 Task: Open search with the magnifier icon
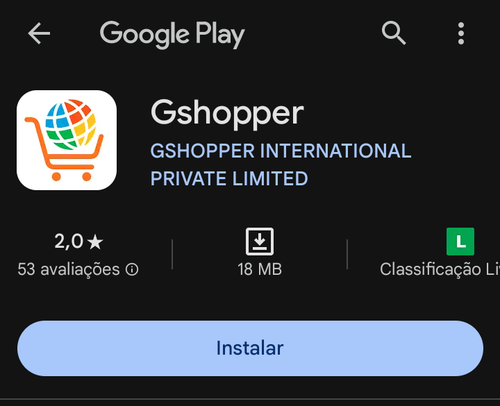click(x=393, y=33)
